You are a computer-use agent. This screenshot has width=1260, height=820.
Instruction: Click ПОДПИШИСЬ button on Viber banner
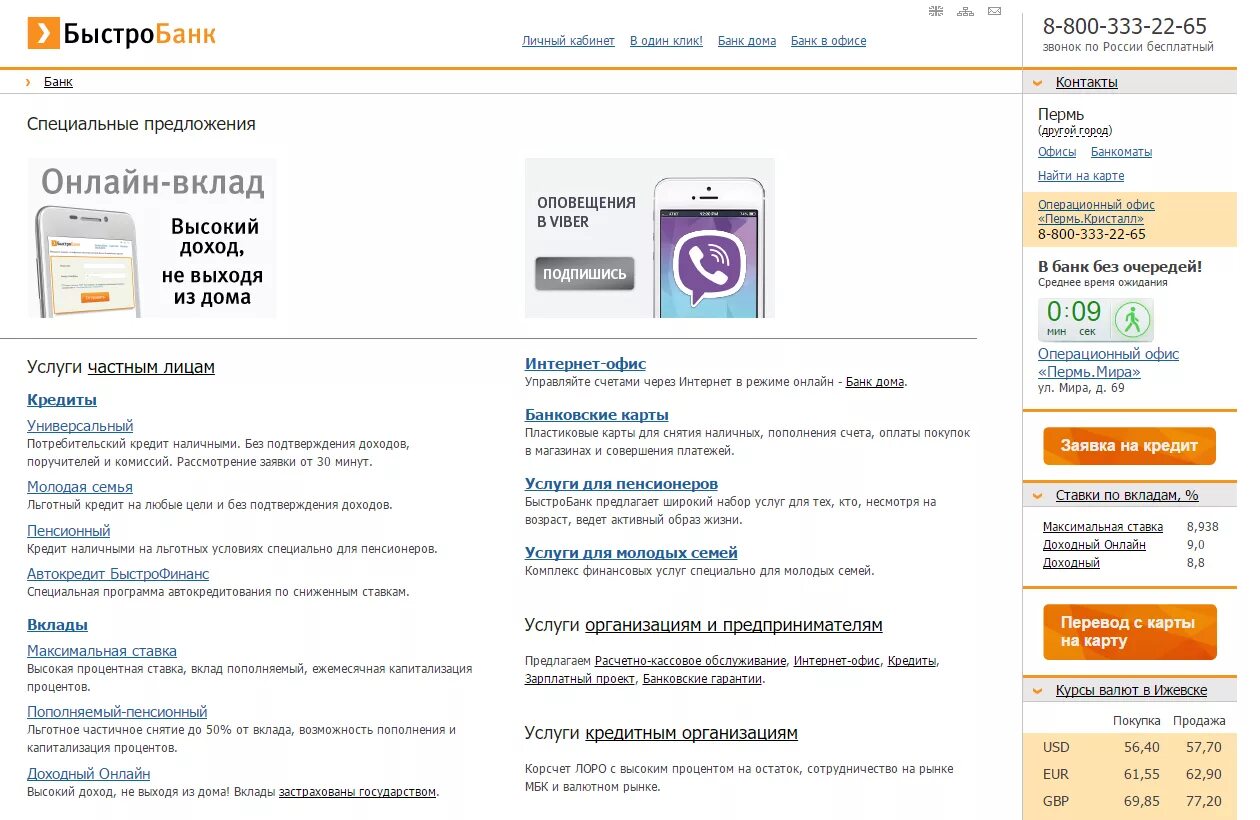(x=585, y=274)
